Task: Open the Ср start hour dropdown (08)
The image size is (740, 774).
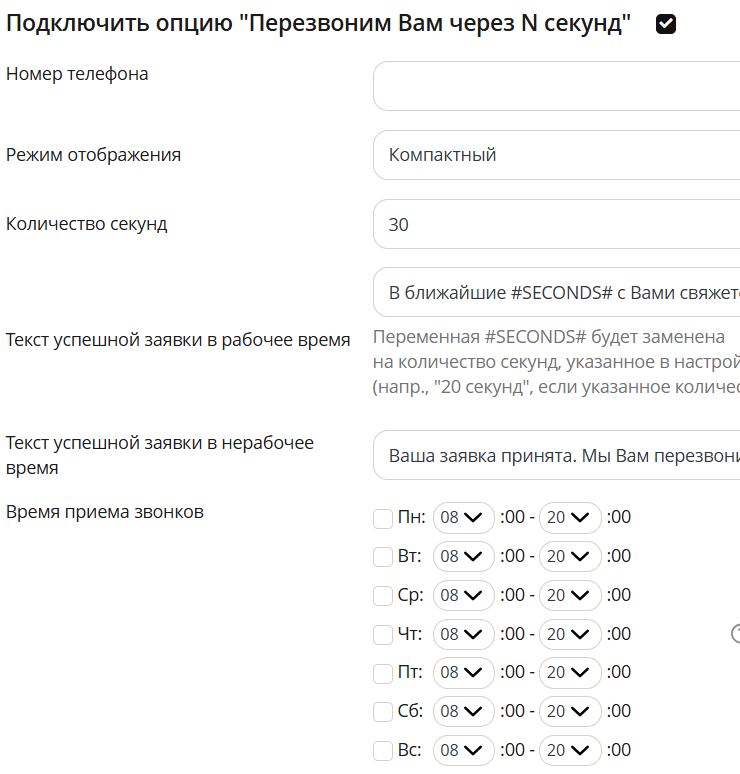Action: [464, 595]
